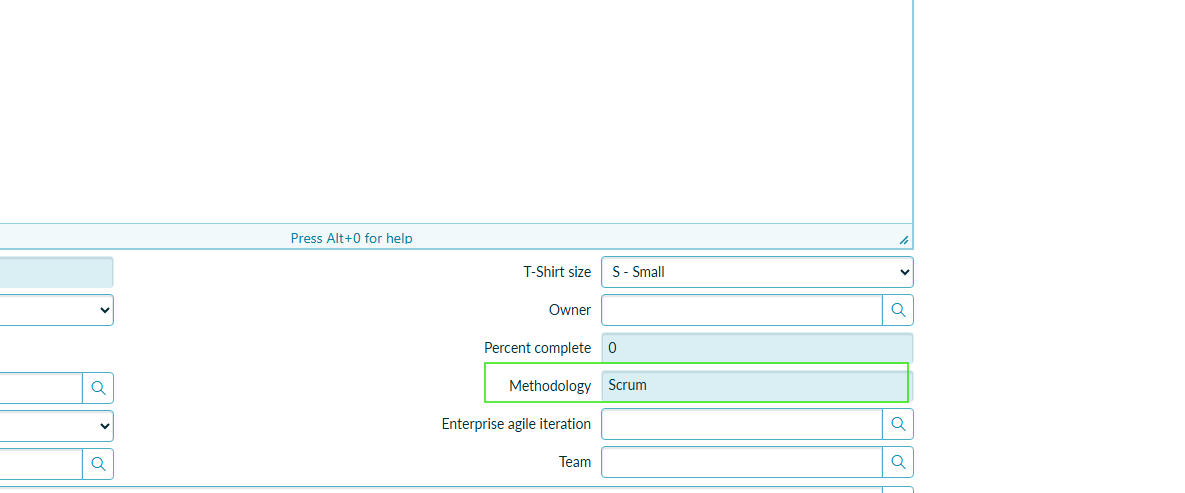Click the 'Press Alt+0 for help' text
This screenshot has width=1185, height=493.
tap(351, 238)
